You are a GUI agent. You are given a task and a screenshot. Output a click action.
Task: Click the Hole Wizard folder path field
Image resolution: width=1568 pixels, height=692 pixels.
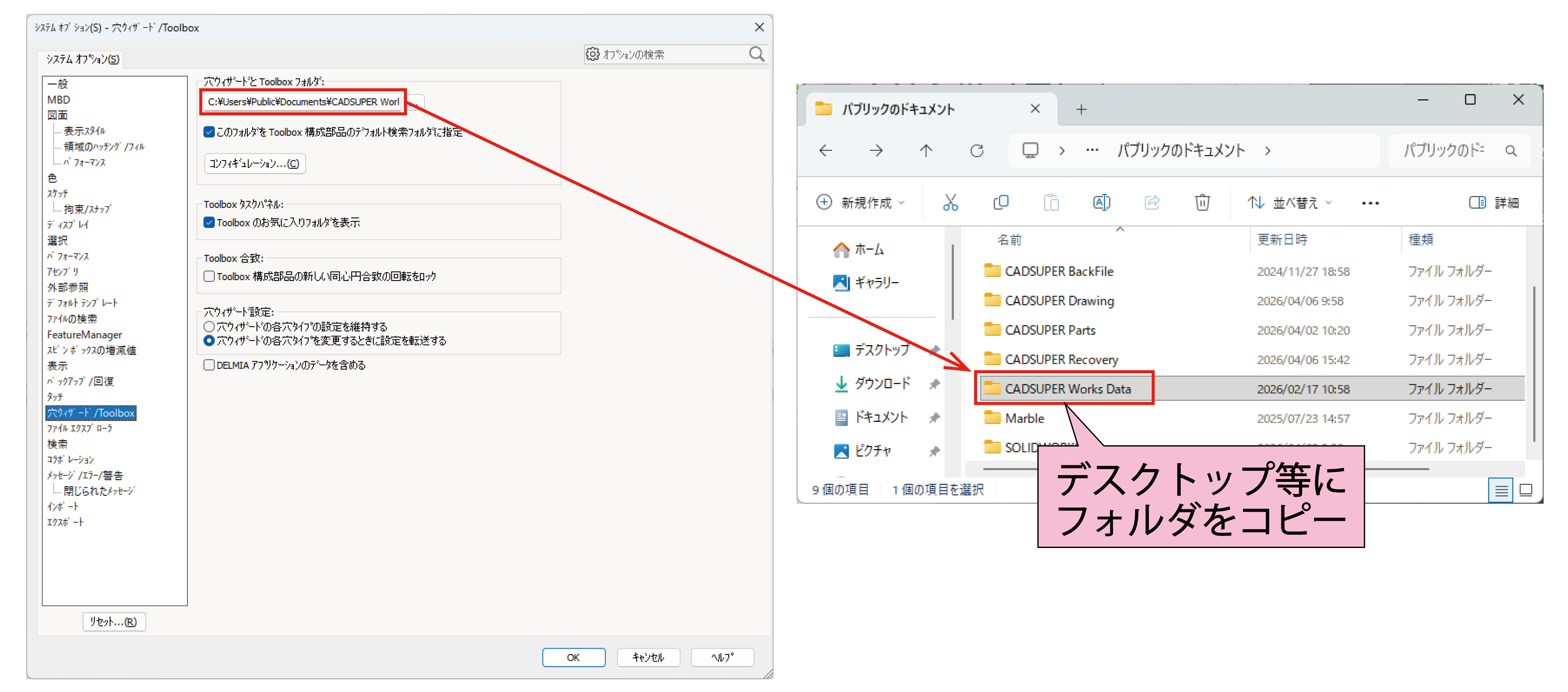(303, 102)
